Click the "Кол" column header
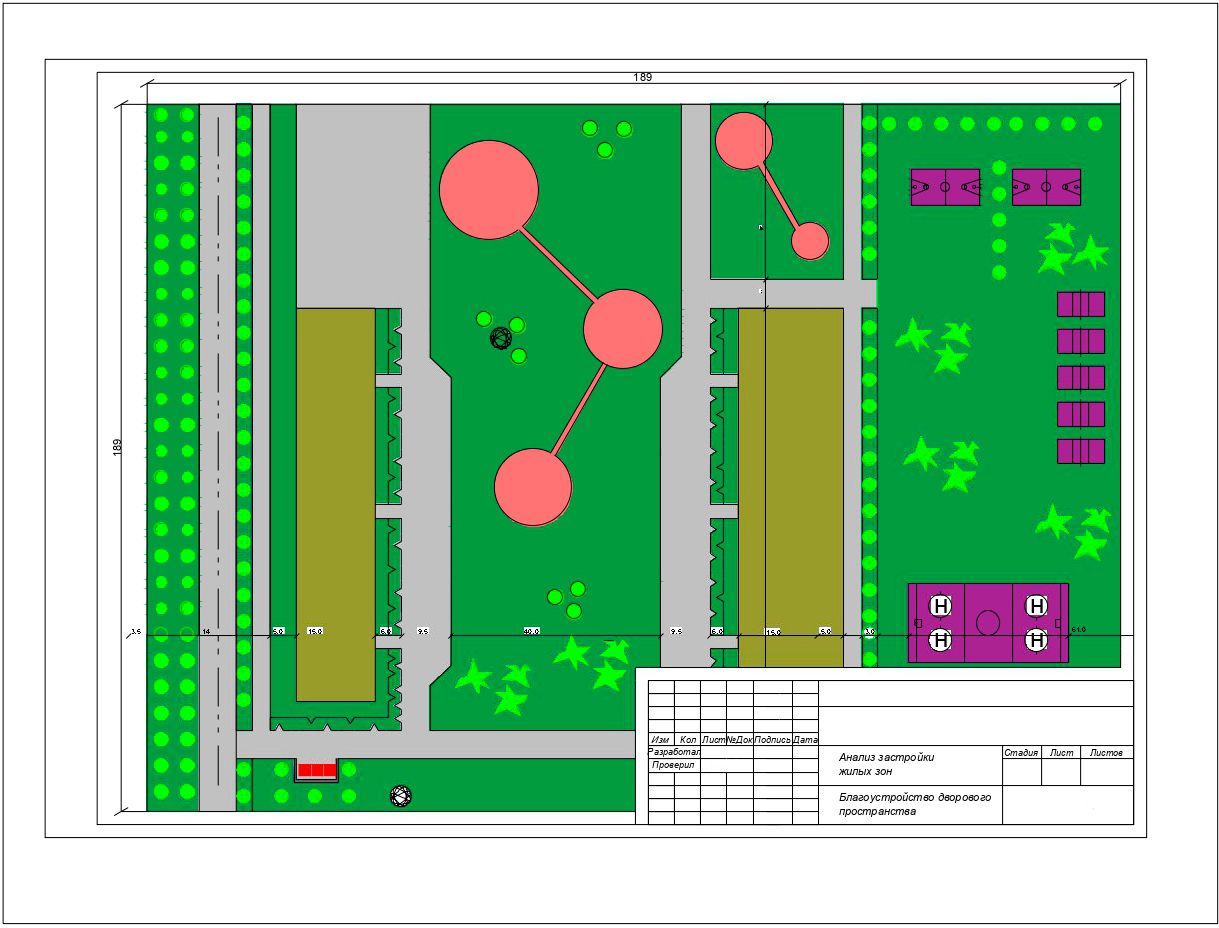1219x928 pixels. pos(688,740)
